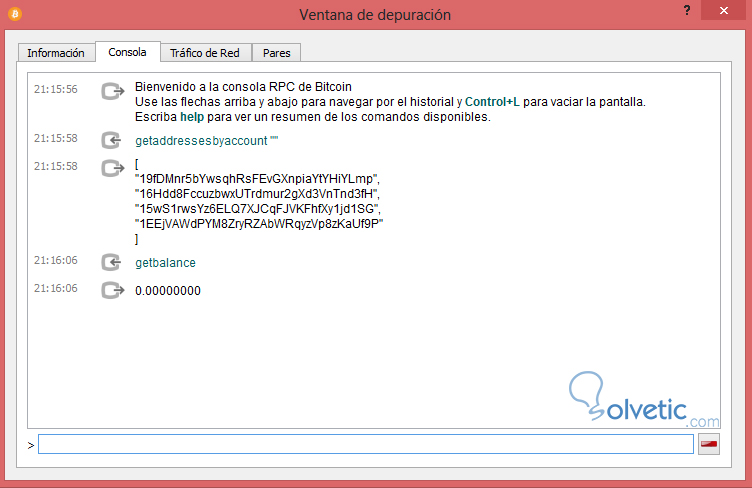Click the Bienvenido a la consola RPC line

(243, 87)
